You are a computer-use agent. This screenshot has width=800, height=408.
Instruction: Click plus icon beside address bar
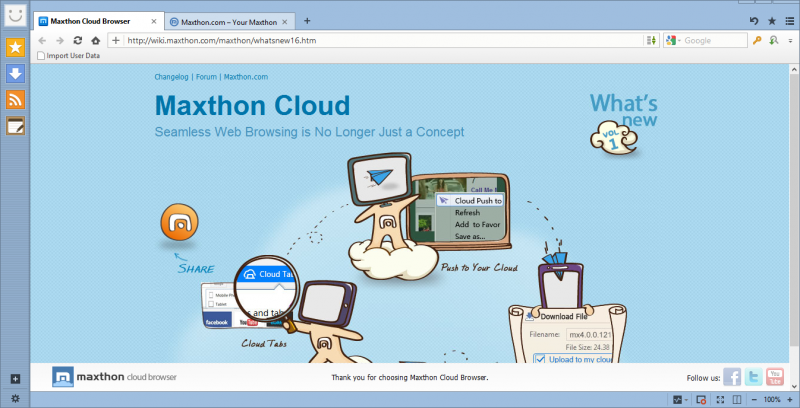[x=116, y=40]
